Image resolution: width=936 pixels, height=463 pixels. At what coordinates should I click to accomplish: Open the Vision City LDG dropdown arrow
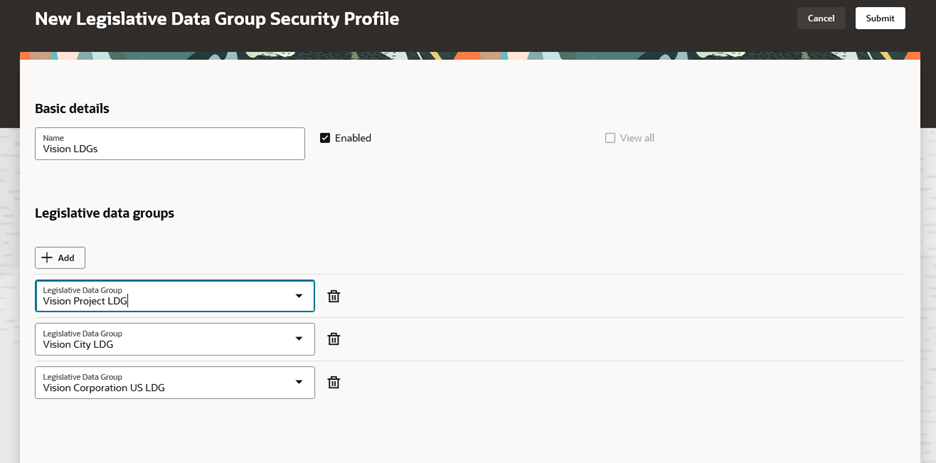298,339
